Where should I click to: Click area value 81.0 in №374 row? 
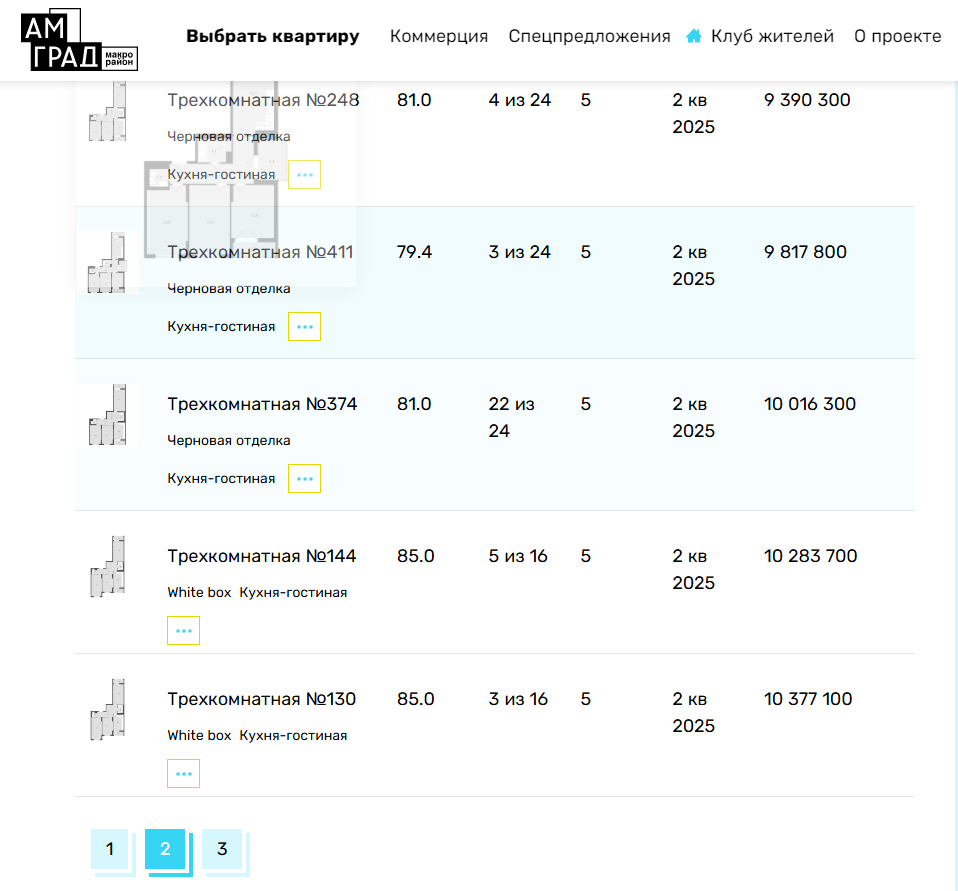pos(414,404)
